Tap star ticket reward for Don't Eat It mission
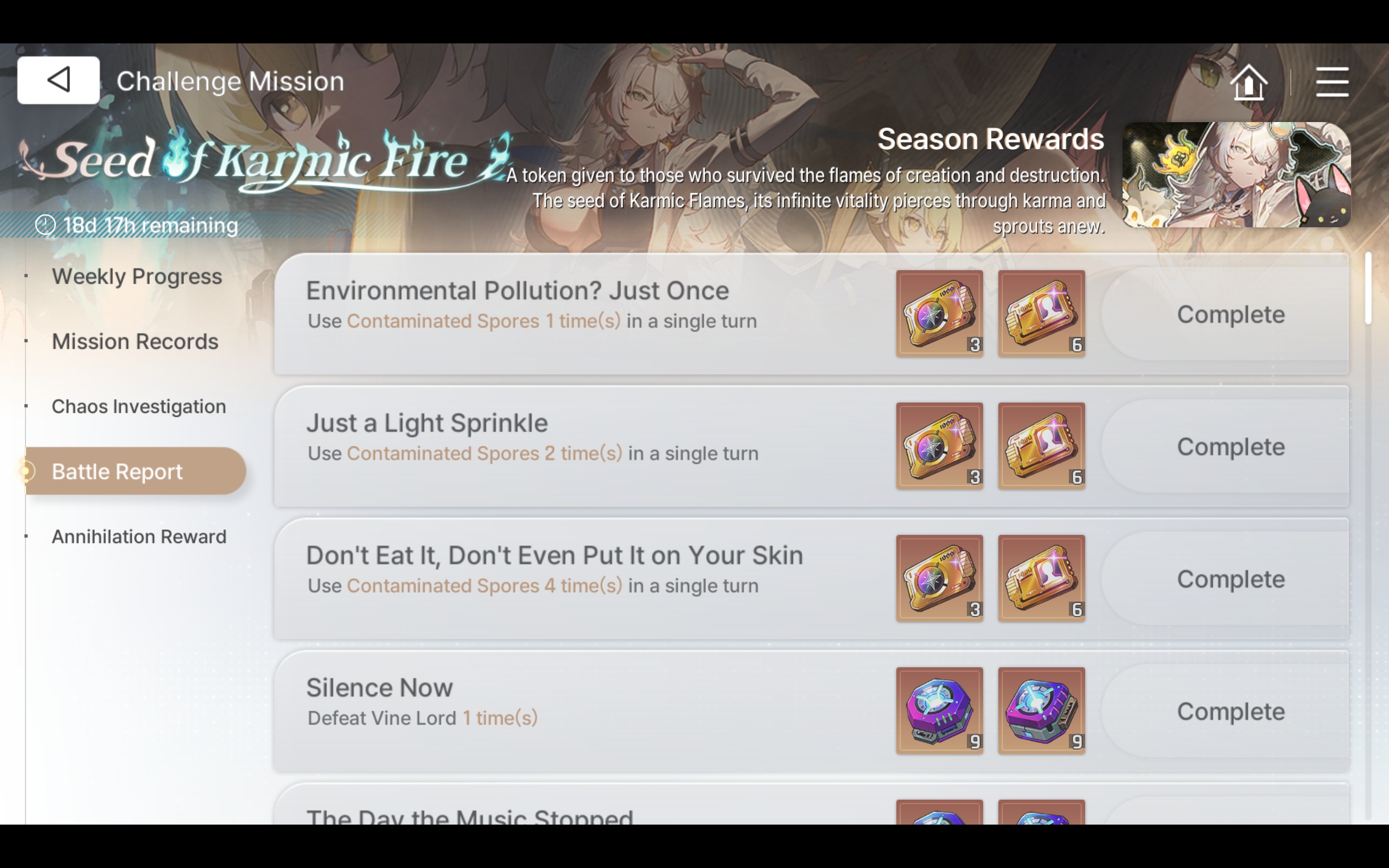This screenshot has height=868, width=1389. (940, 578)
